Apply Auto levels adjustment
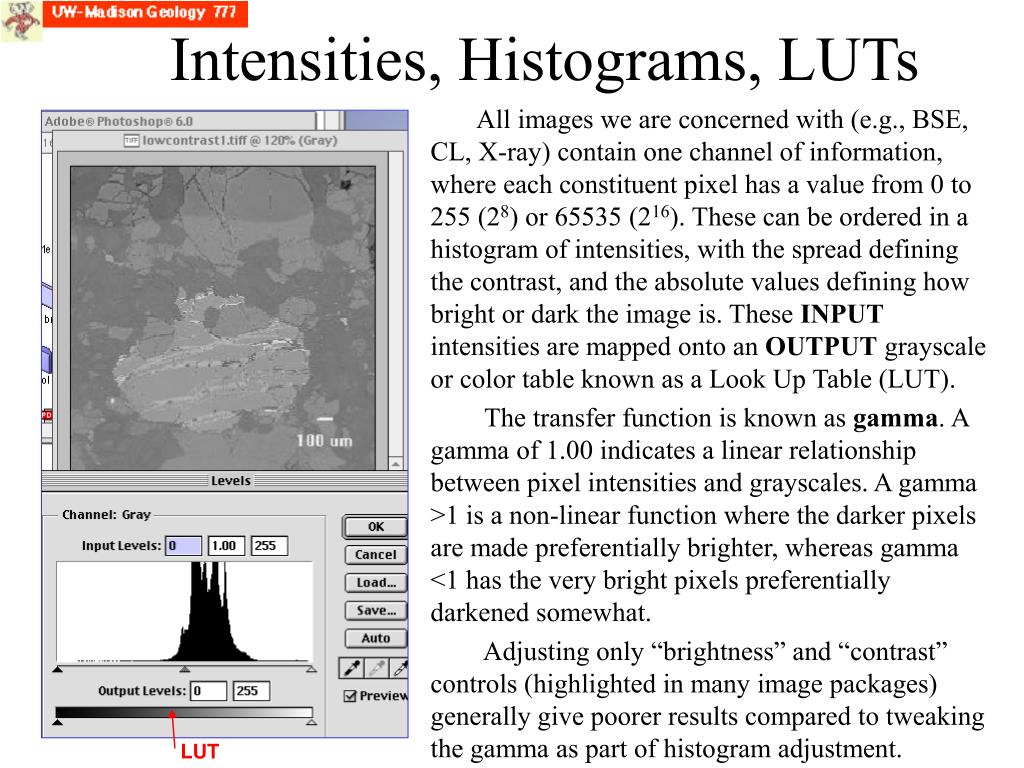The height and width of the screenshot is (768, 1024). coord(376,638)
